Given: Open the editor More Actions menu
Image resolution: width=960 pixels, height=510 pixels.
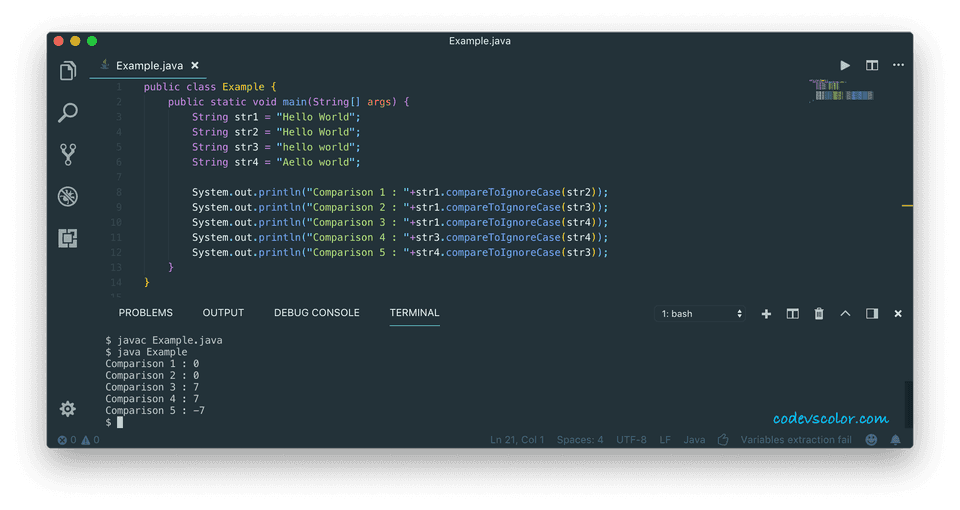Looking at the screenshot, I should pos(898,65).
